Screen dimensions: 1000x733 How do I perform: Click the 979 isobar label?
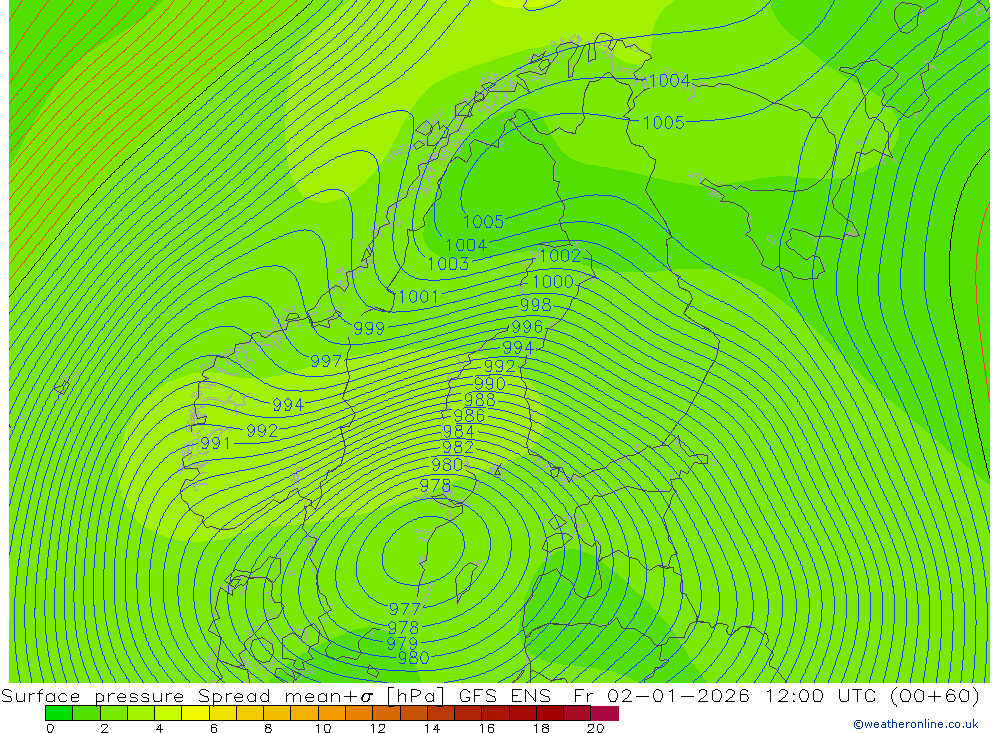402,643
